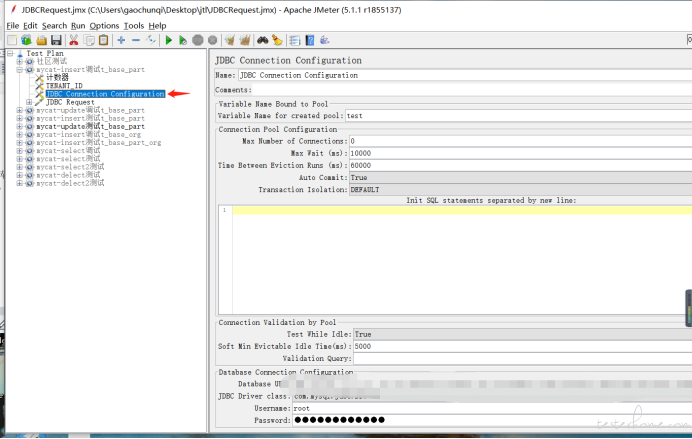The height and width of the screenshot is (439, 692).
Task: Click the Comments input field
Action: (472, 90)
